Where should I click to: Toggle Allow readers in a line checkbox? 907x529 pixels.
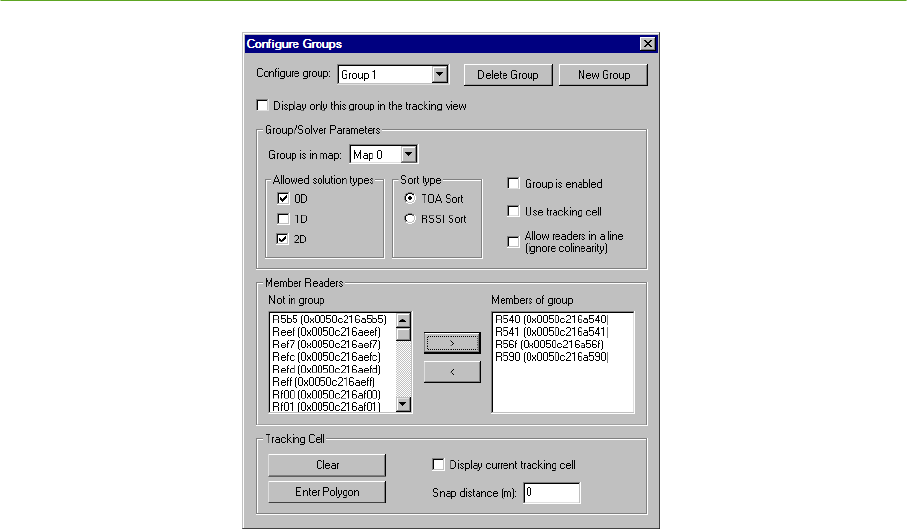(x=513, y=242)
